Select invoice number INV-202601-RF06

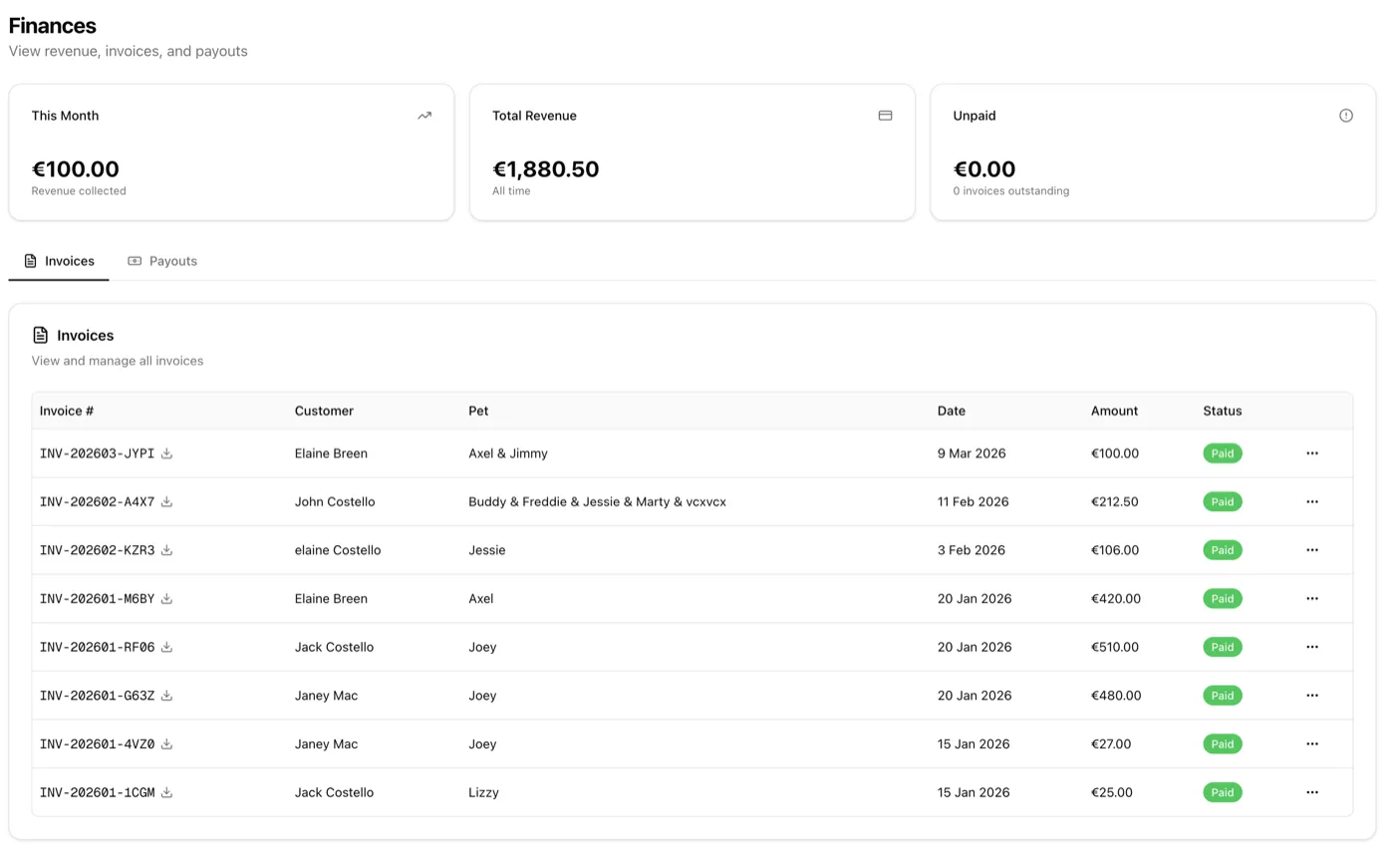coord(95,647)
